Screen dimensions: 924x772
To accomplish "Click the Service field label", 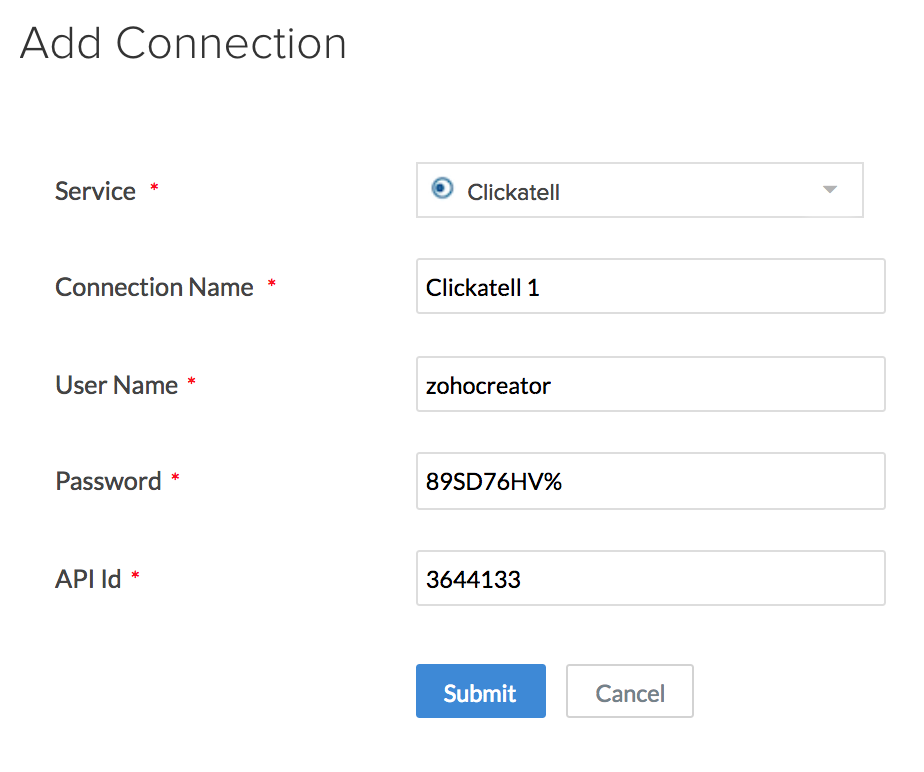I will (95, 191).
